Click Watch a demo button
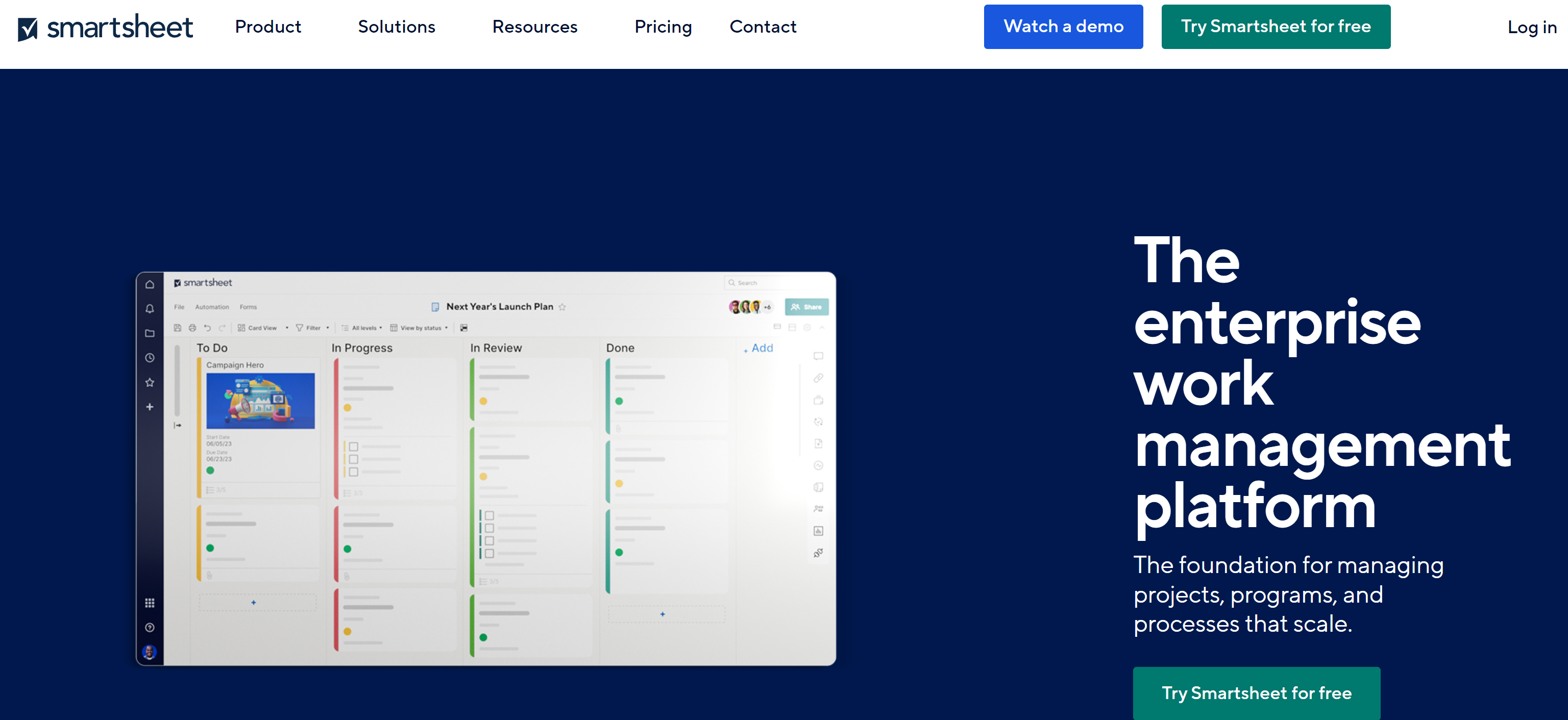Image resolution: width=1568 pixels, height=720 pixels. pyautogui.click(x=1064, y=26)
